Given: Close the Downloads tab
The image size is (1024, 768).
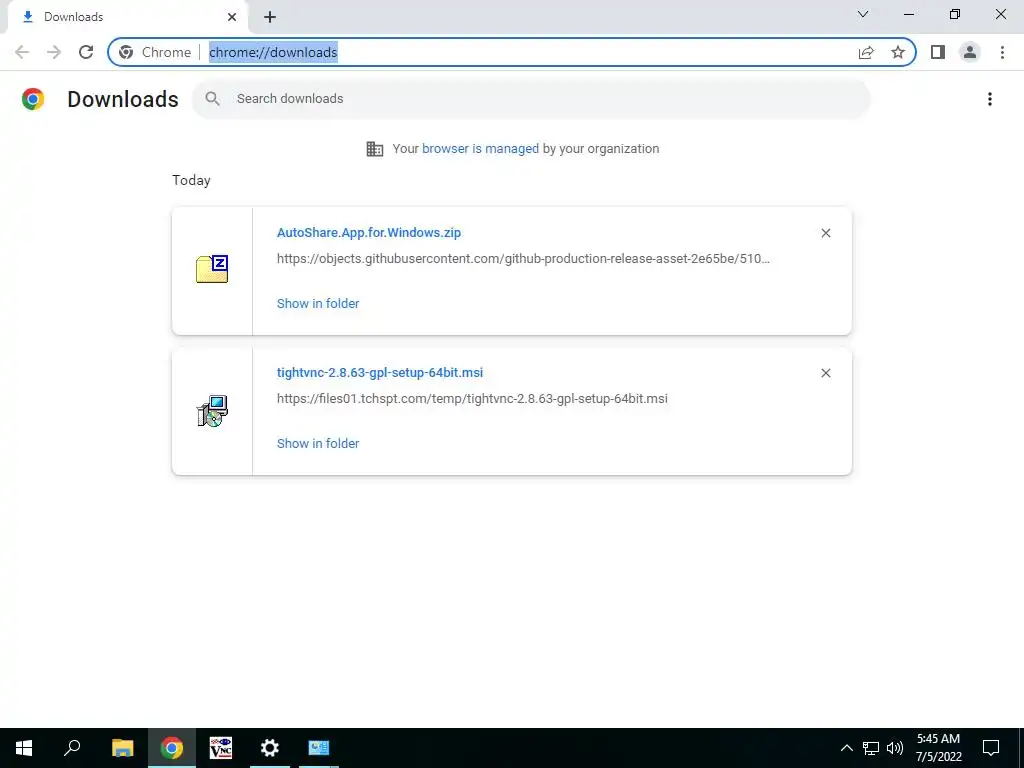Looking at the screenshot, I should click(x=232, y=17).
